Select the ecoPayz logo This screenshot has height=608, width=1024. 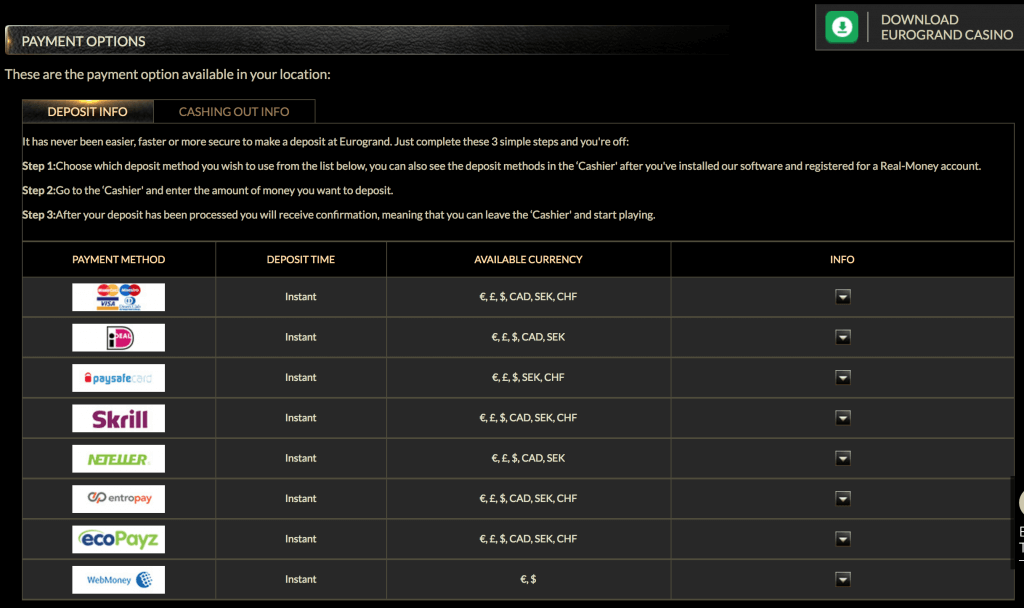[118, 539]
